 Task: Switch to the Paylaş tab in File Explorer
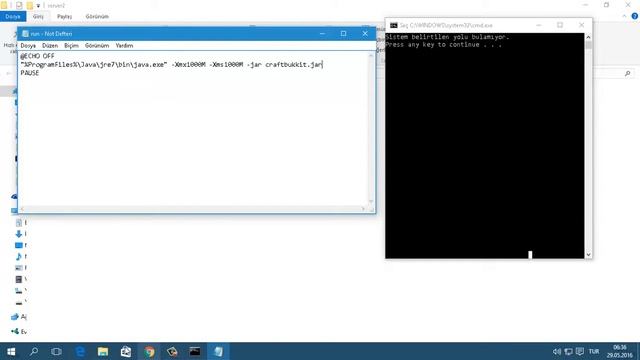click(64, 16)
